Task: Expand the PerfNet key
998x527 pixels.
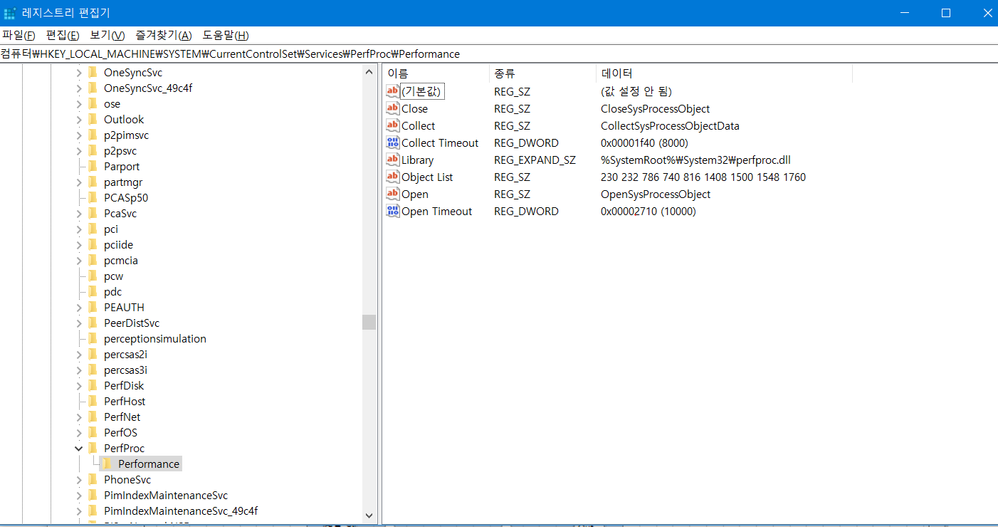Action: 79,417
